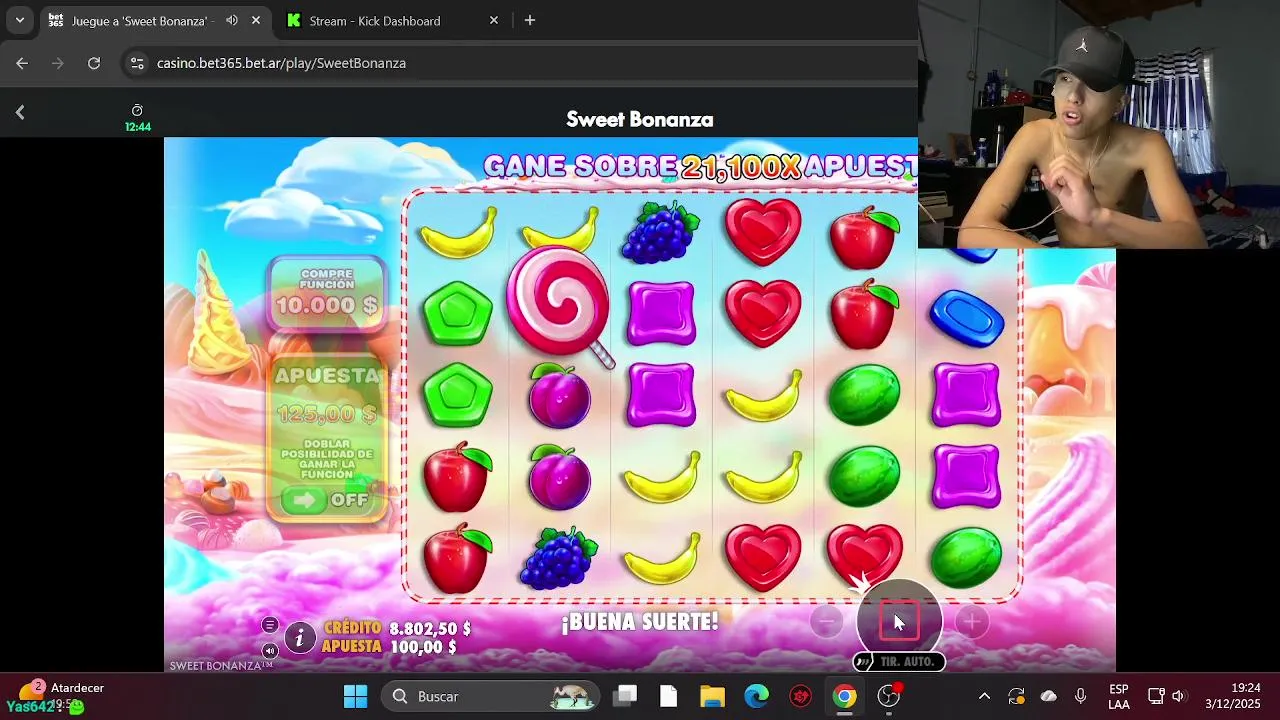Open the game hamburger menu icon
This screenshot has height=720, width=1280.
click(270, 625)
